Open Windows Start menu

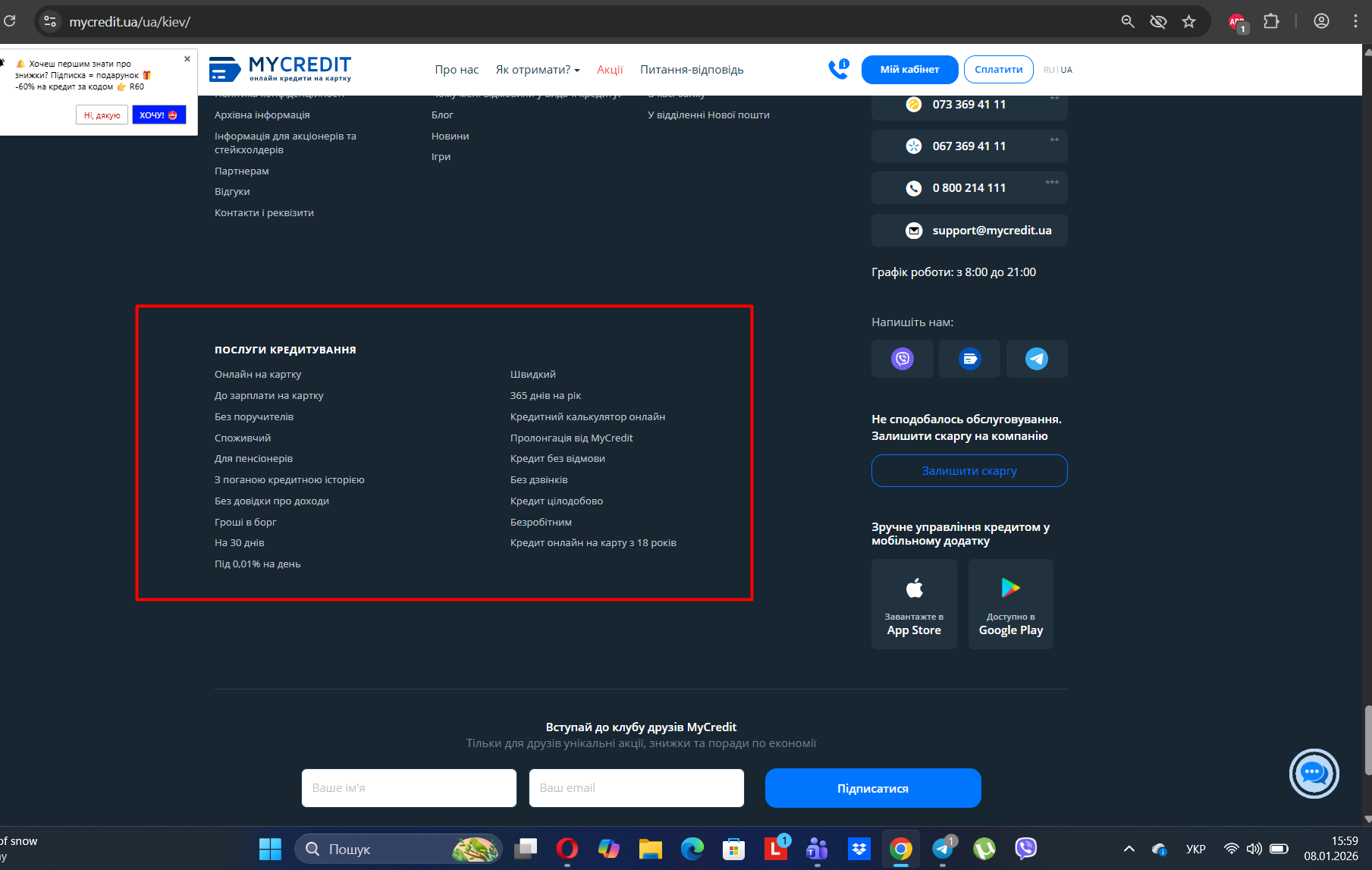point(270,849)
